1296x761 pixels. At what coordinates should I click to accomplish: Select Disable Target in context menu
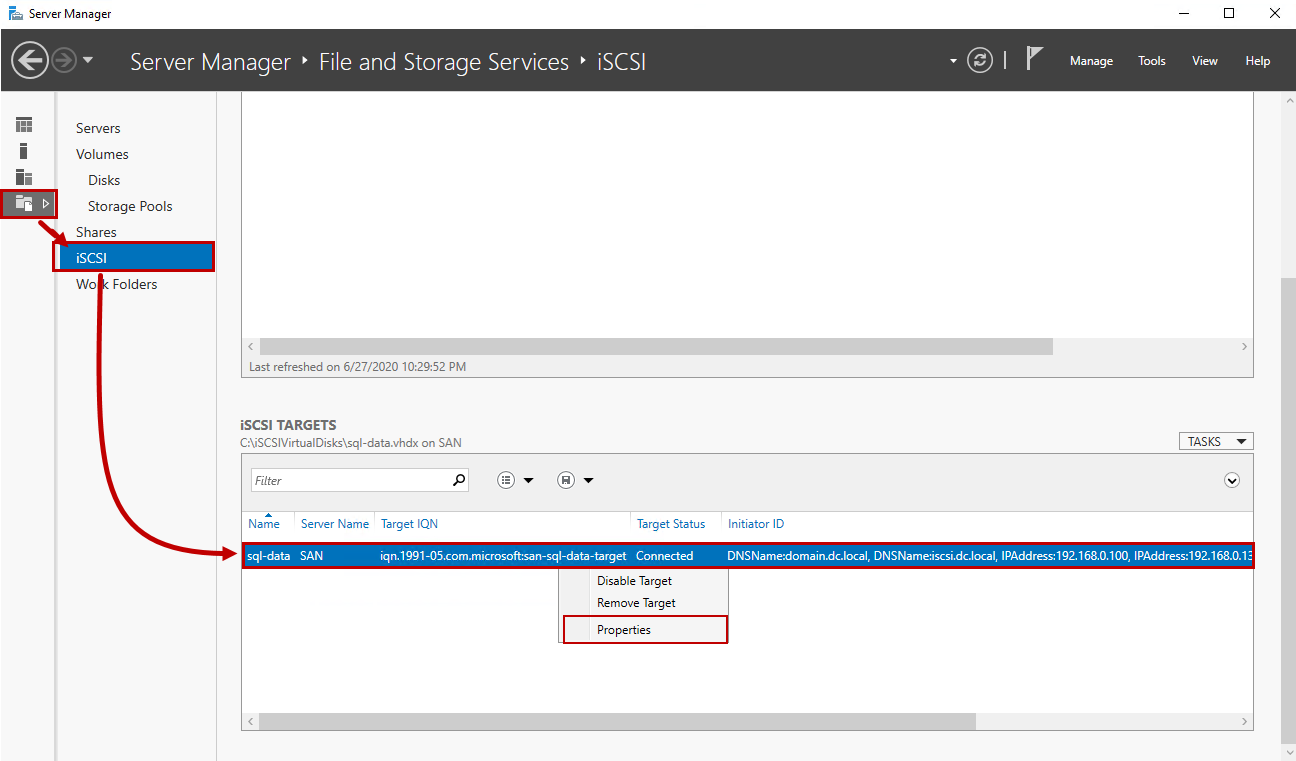coord(634,581)
